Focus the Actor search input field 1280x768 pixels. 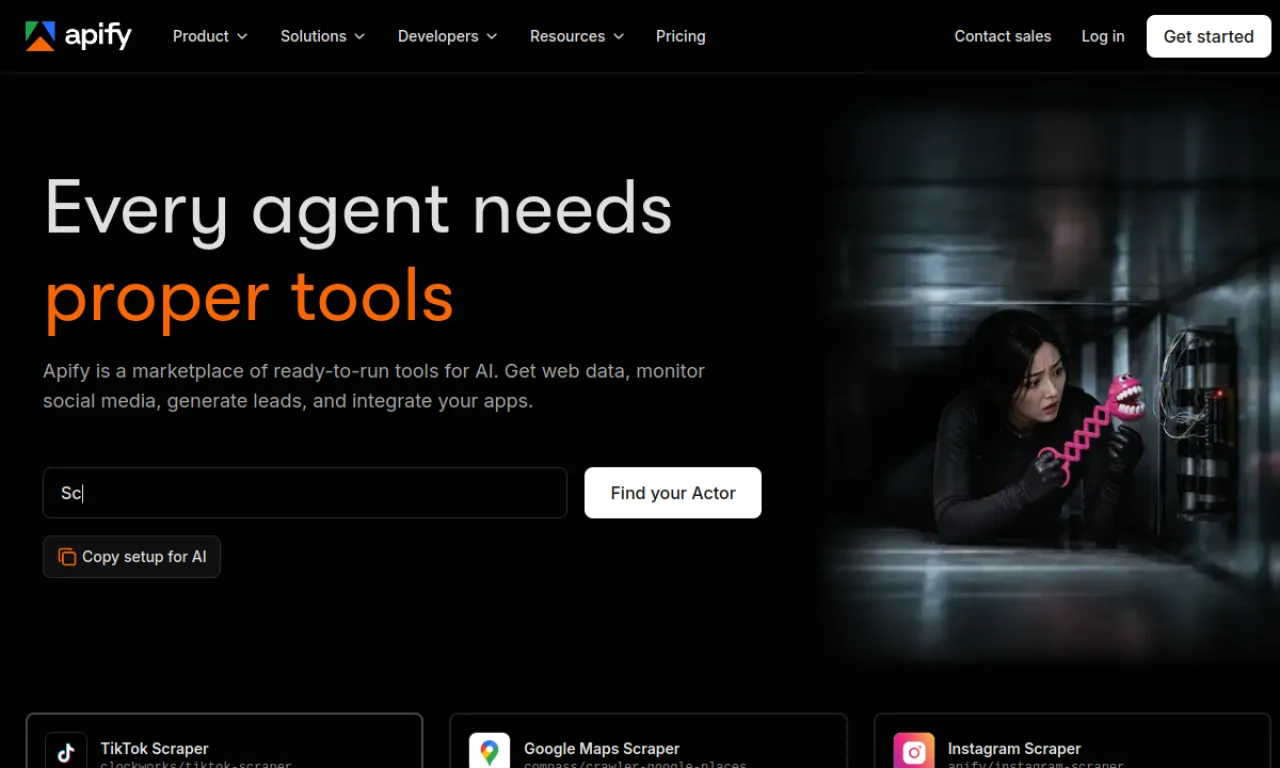click(x=305, y=493)
